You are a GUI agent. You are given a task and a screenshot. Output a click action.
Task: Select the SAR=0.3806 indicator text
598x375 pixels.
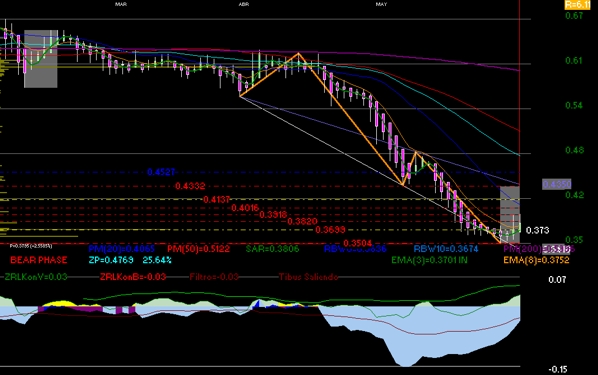[x=272, y=249]
